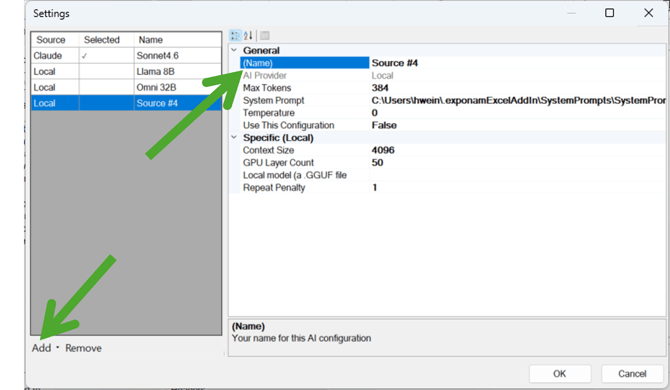Switch property grid to Categorized view

point(235,35)
